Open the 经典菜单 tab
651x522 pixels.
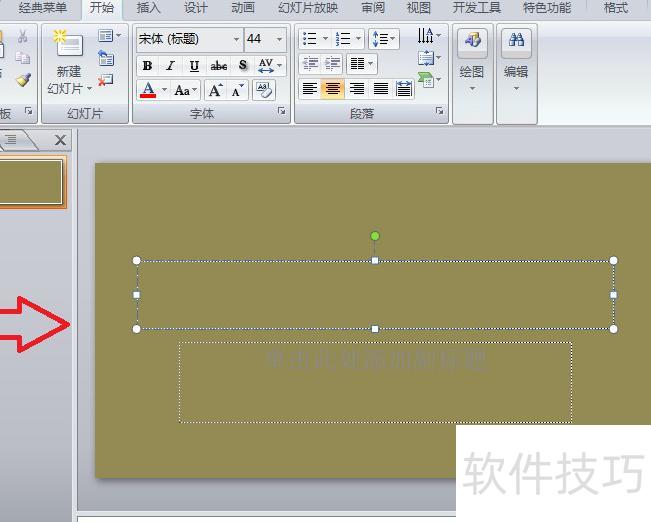(x=42, y=7)
